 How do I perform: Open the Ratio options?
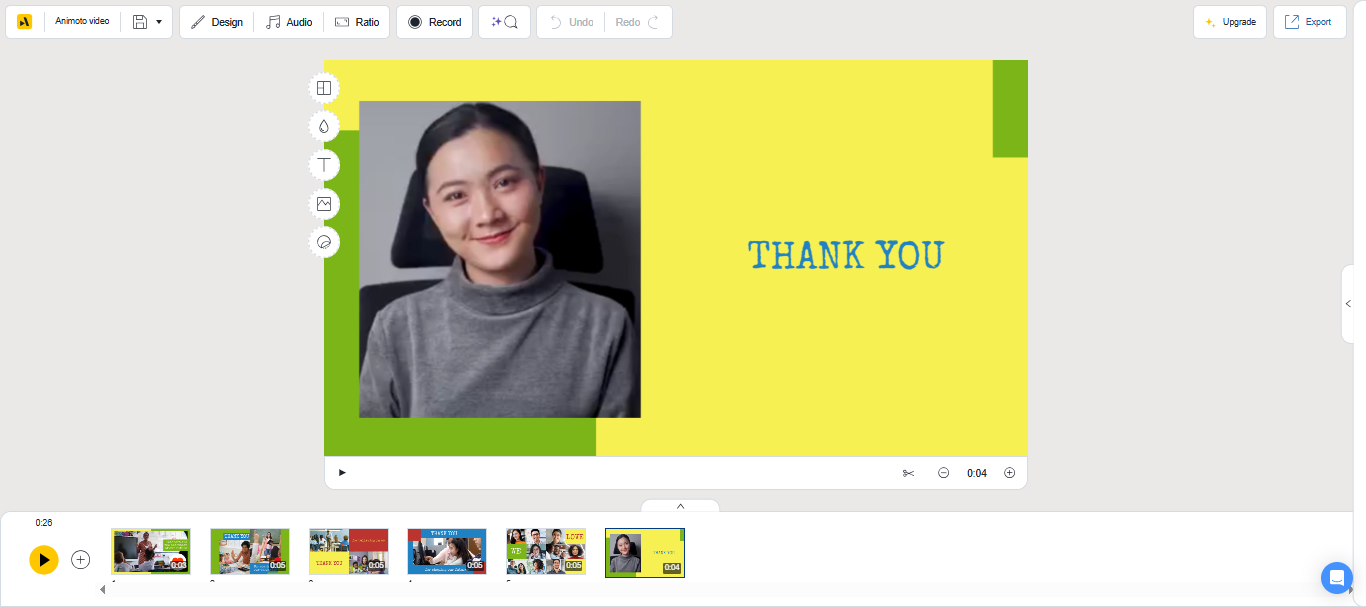357,22
